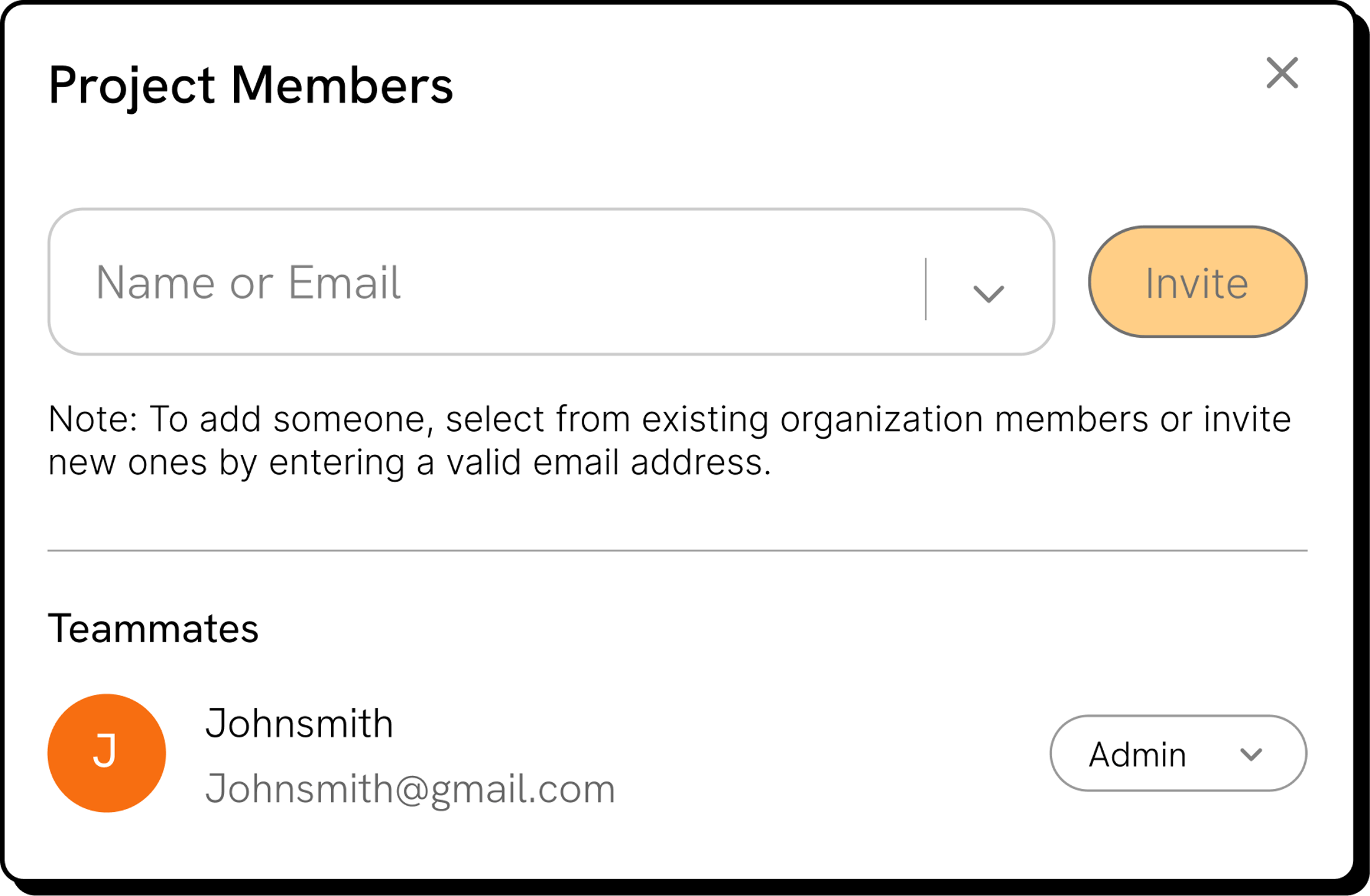The image size is (1370, 896).
Task: Close the Project Members dialog
Action: (1282, 73)
